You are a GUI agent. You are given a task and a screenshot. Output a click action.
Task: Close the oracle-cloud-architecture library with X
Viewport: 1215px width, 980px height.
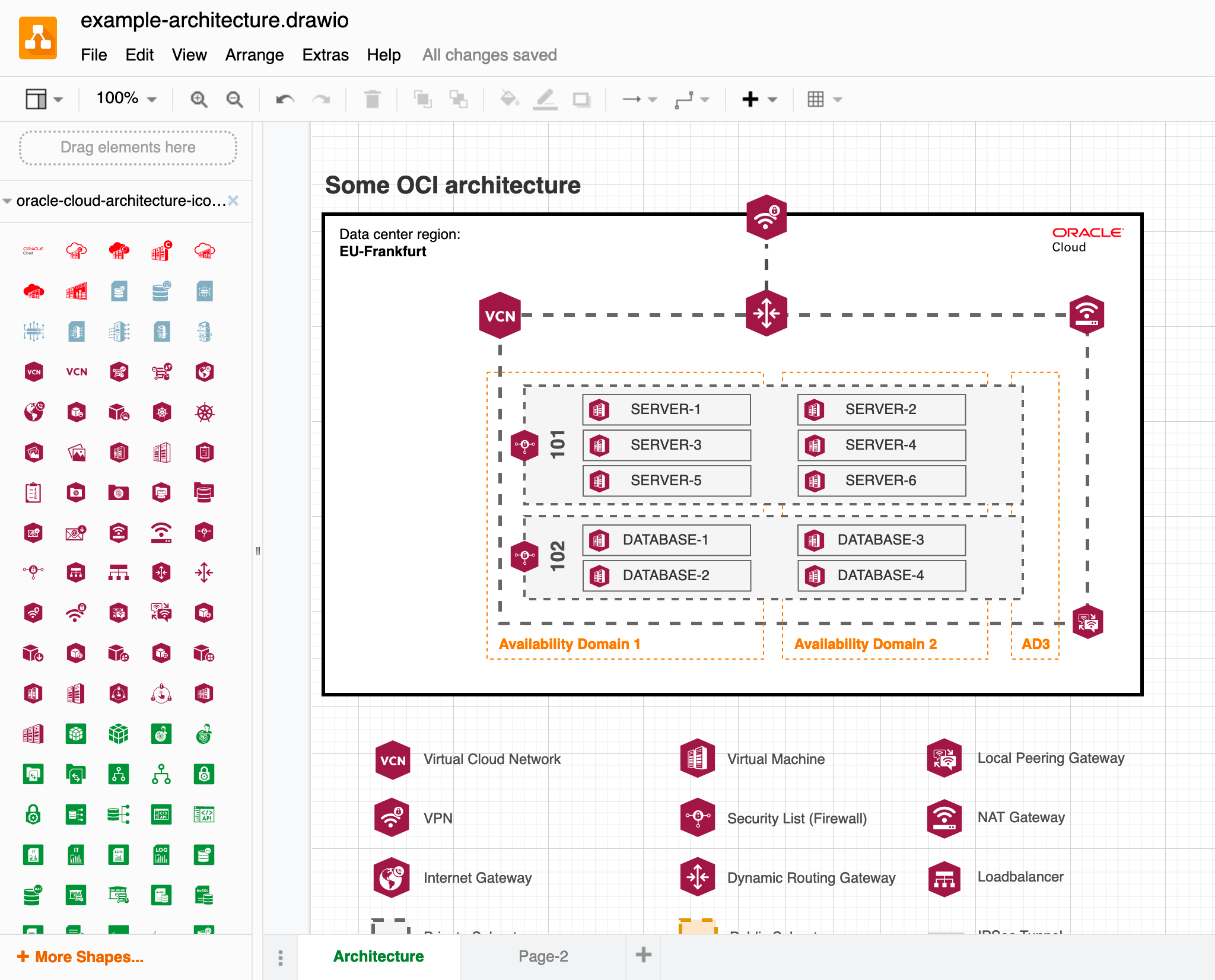pyautogui.click(x=233, y=201)
